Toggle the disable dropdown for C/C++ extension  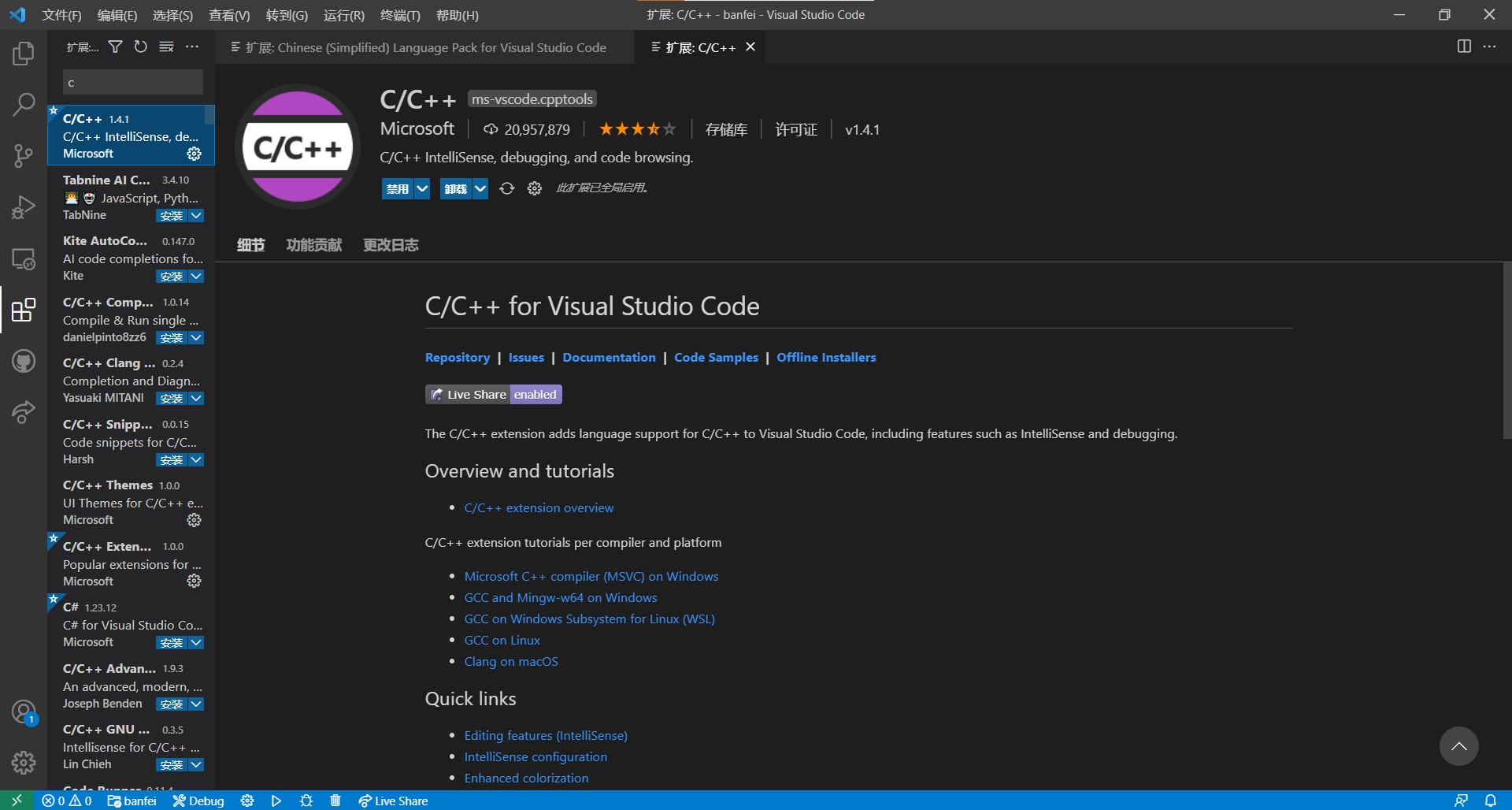point(423,188)
